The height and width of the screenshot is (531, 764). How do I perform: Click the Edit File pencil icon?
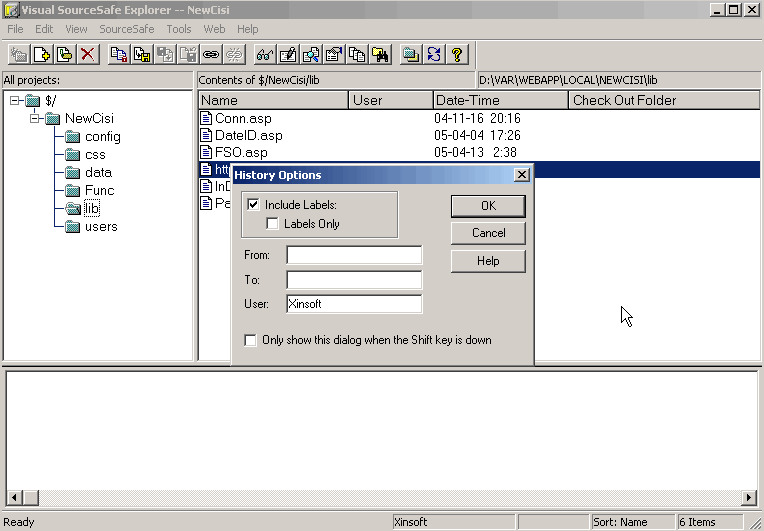(288, 54)
